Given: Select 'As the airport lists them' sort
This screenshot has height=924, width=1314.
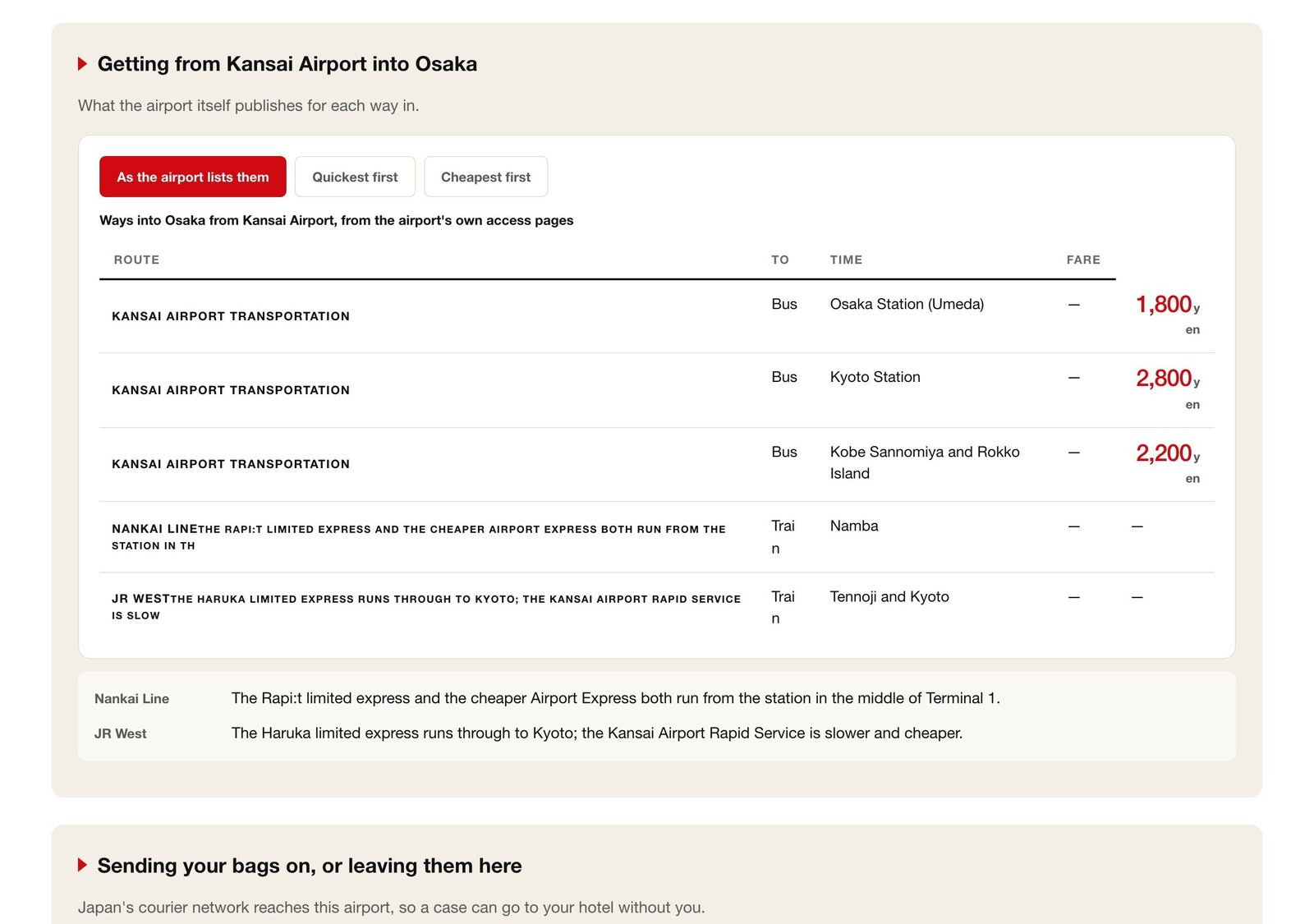Looking at the screenshot, I should point(193,177).
